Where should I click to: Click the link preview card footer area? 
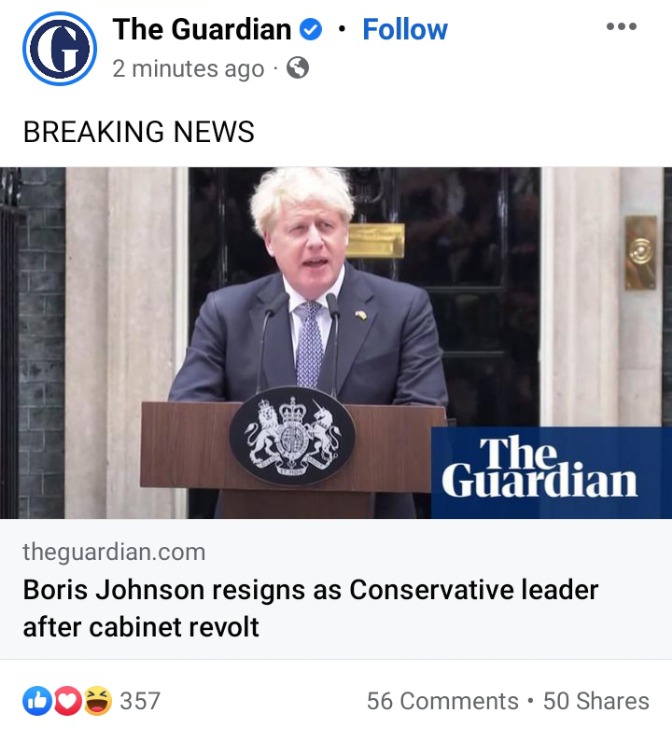336,589
